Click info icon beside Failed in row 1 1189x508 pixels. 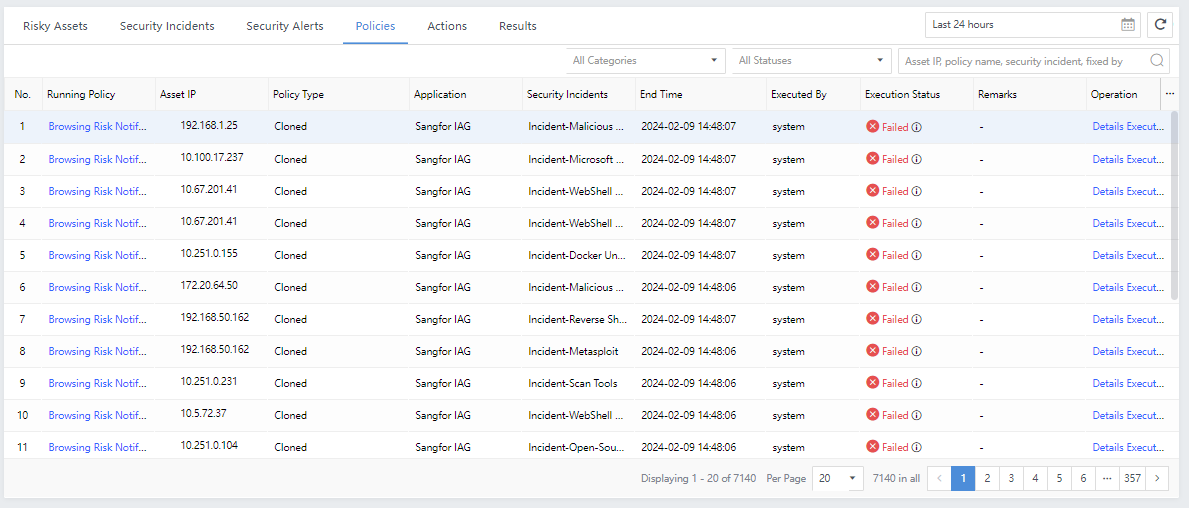click(x=916, y=127)
